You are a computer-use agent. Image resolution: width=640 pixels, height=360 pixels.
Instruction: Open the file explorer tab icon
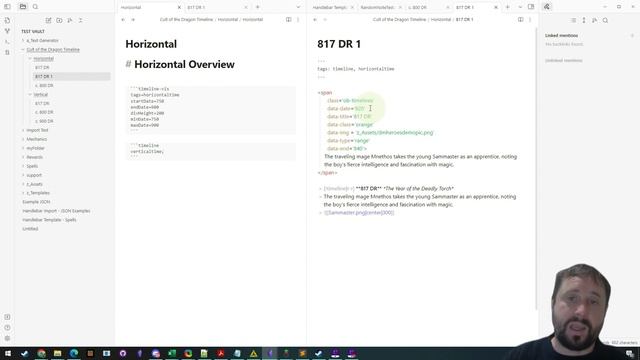(23, 7)
